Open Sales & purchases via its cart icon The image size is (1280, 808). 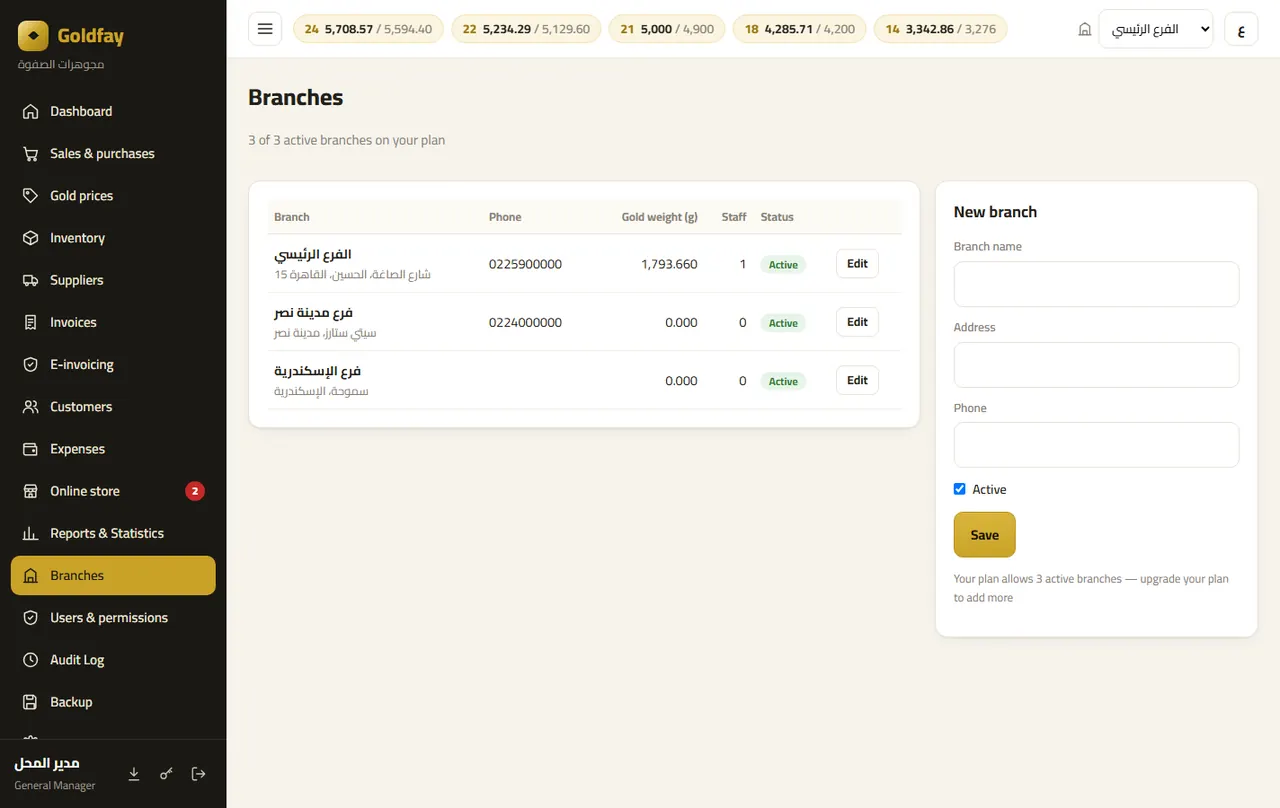31,153
